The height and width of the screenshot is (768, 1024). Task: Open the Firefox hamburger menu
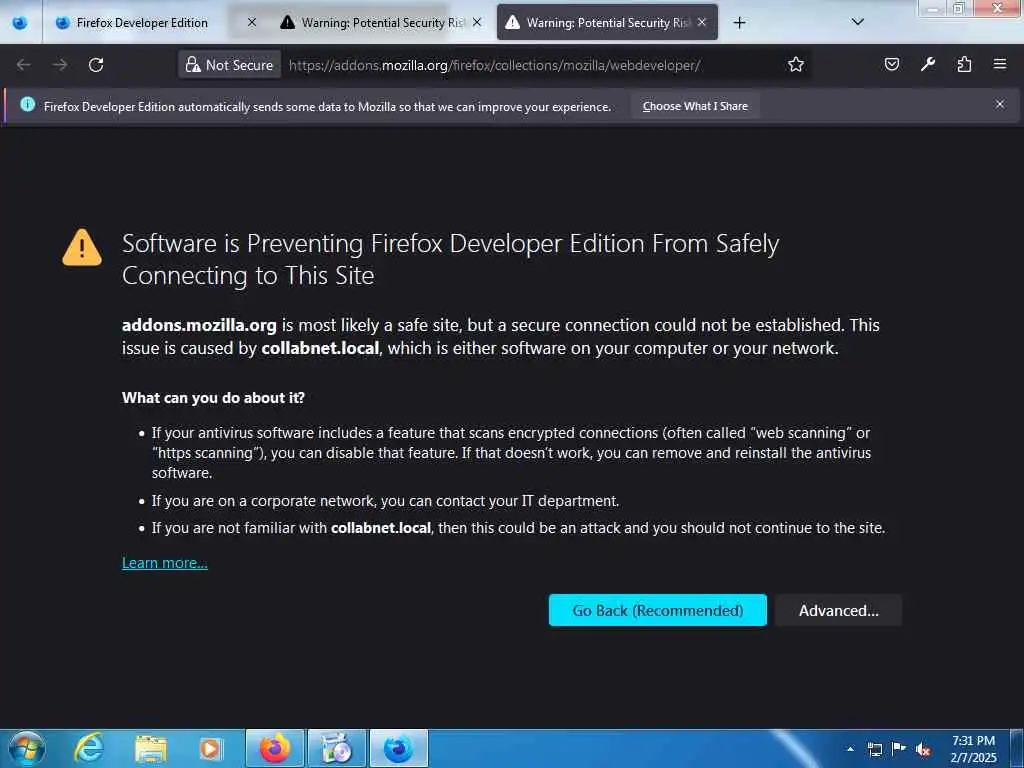[1000, 64]
